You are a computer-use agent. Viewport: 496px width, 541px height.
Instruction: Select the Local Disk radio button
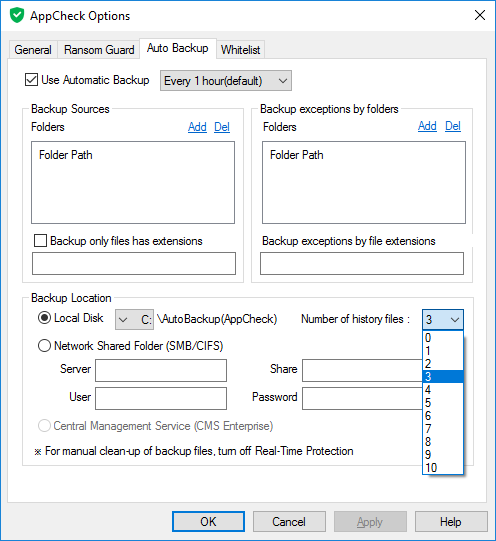[44, 318]
